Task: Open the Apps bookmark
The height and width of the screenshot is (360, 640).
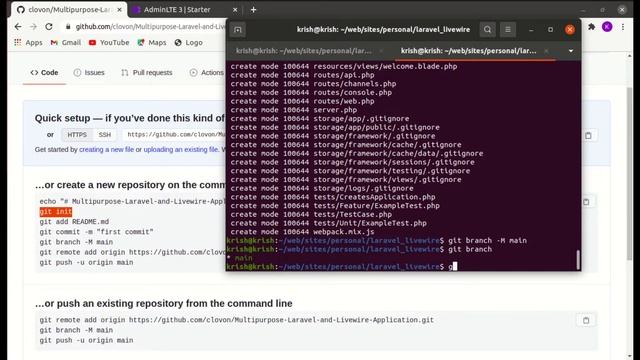Action: pyautogui.click(x=28, y=42)
